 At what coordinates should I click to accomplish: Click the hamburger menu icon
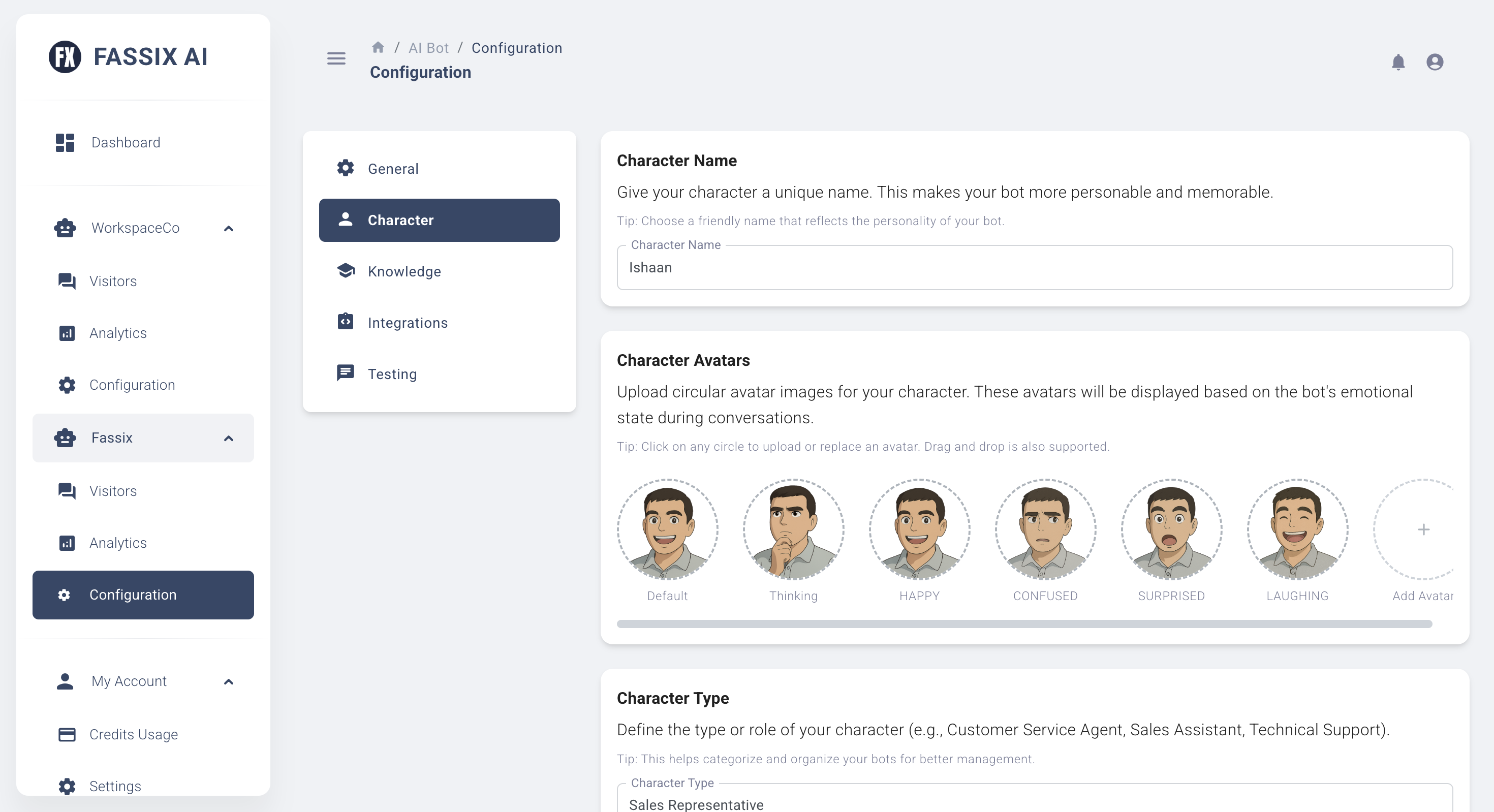(x=336, y=58)
